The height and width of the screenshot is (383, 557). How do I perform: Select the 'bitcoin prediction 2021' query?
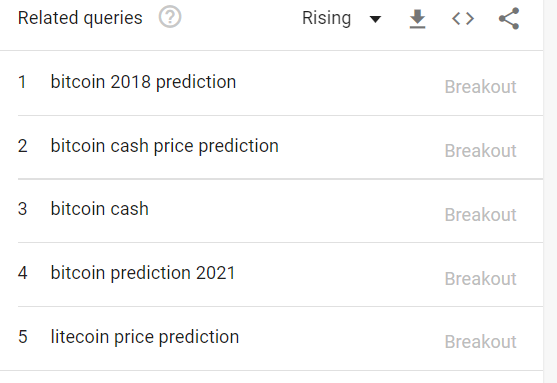(x=143, y=273)
